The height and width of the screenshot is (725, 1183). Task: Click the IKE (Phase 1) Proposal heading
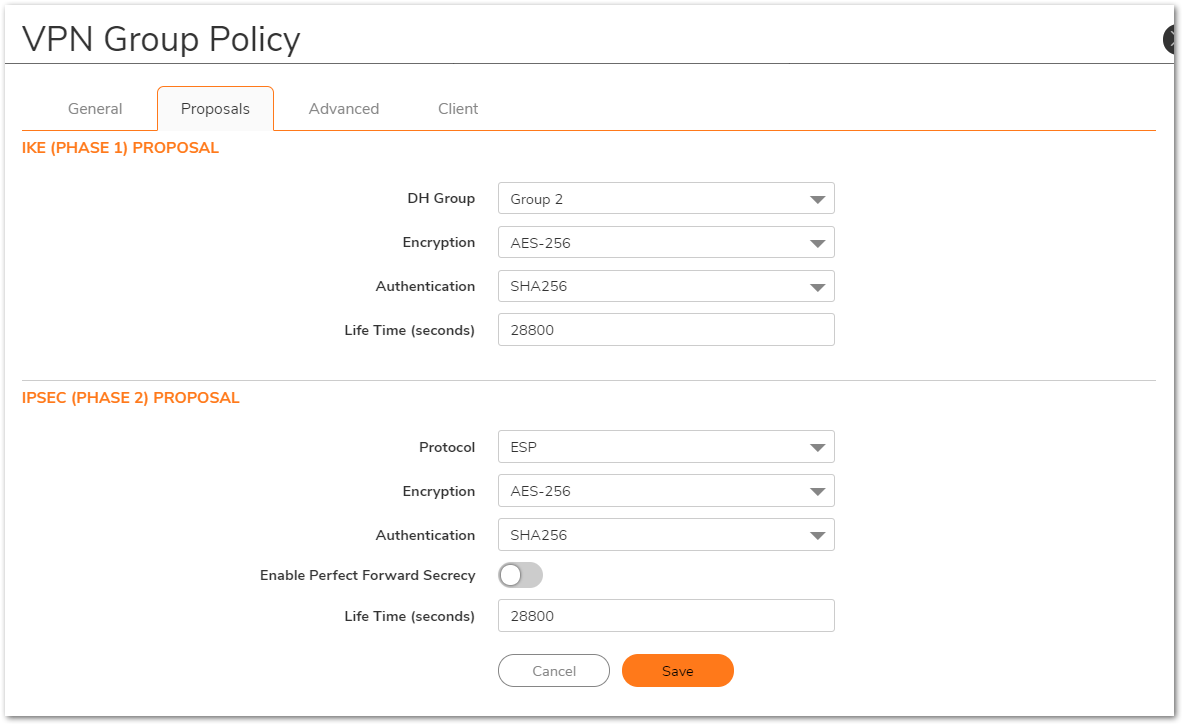click(x=120, y=148)
